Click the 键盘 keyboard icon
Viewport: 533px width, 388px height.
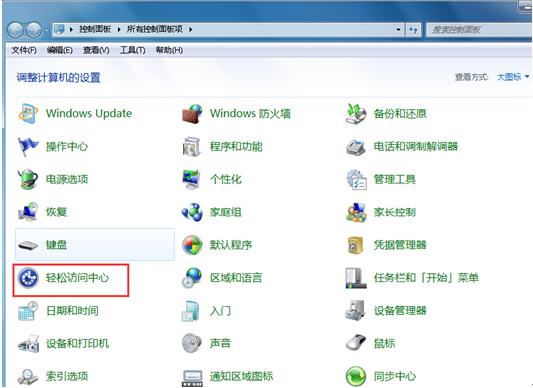point(28,245)
